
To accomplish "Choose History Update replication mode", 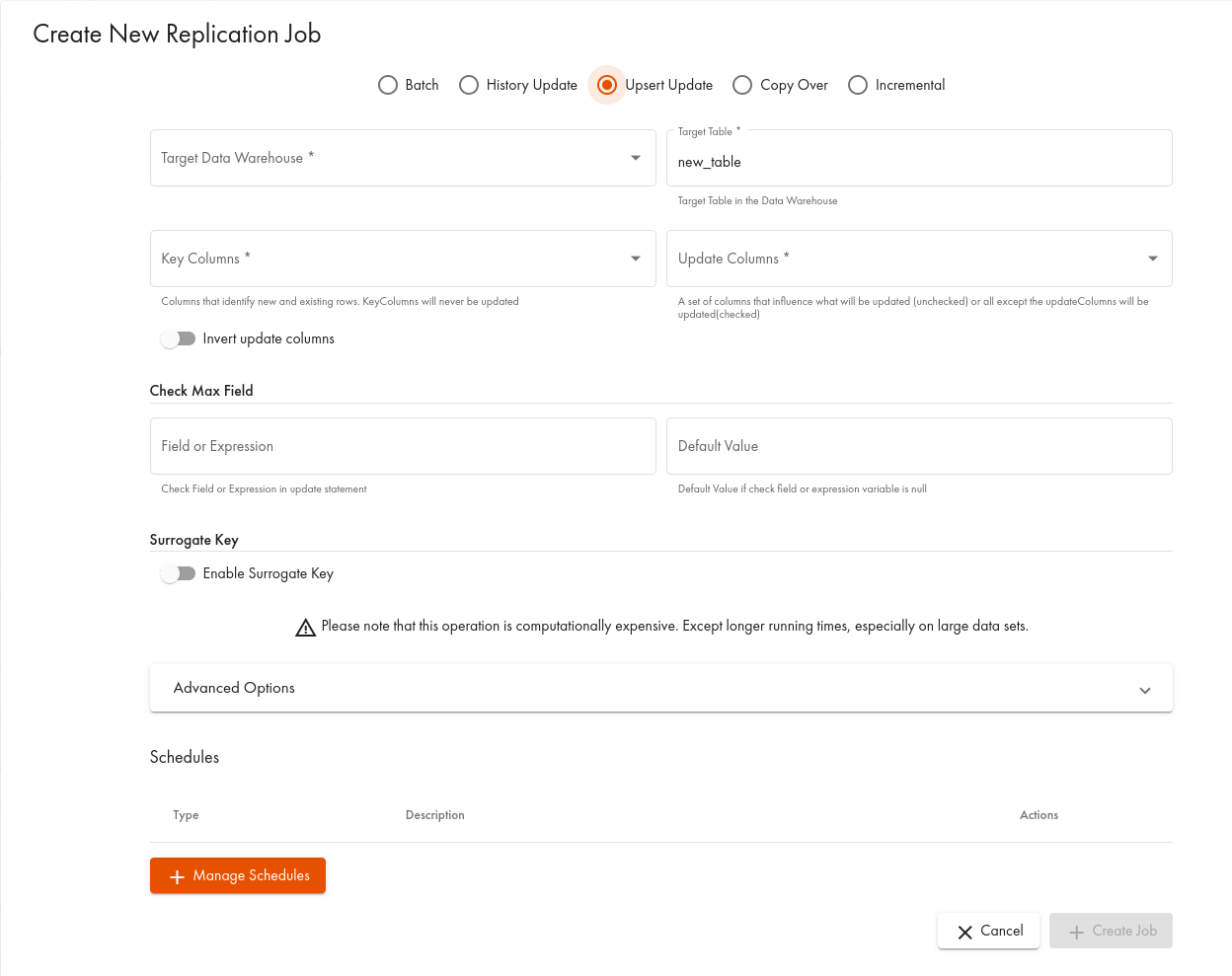I will (469, 85).
